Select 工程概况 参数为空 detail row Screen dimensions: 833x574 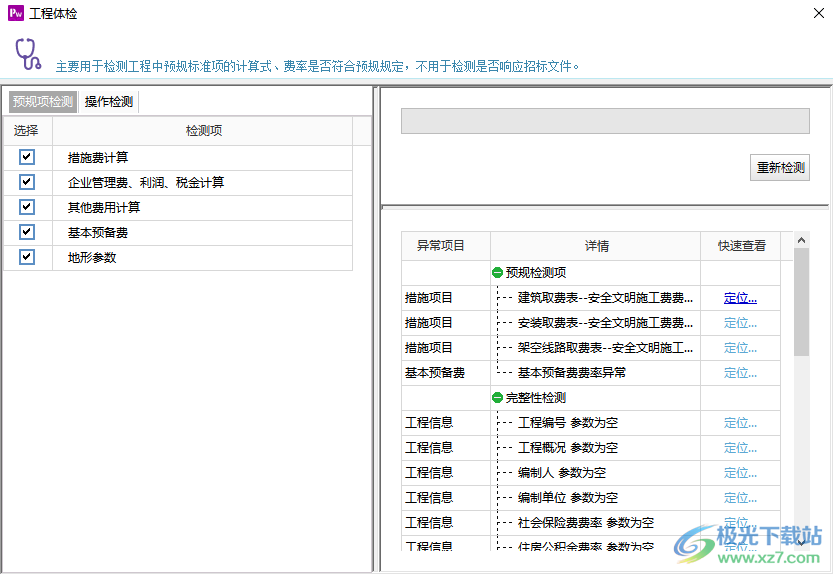pyautogui.click(x=568, y=448)
